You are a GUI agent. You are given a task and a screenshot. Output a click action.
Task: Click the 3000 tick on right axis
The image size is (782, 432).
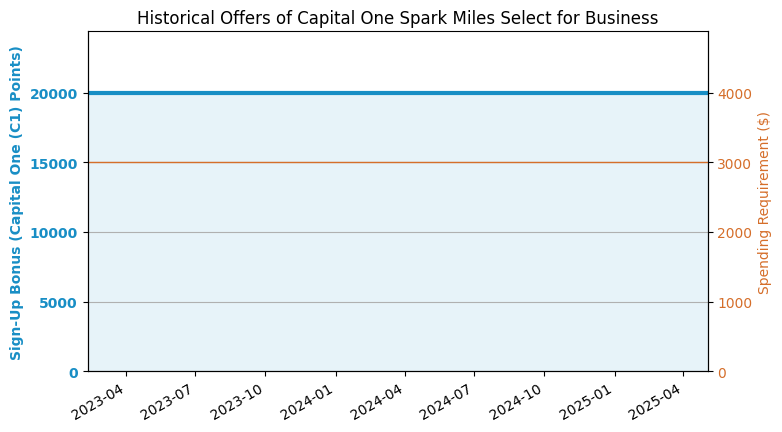(x=732, y=163)
